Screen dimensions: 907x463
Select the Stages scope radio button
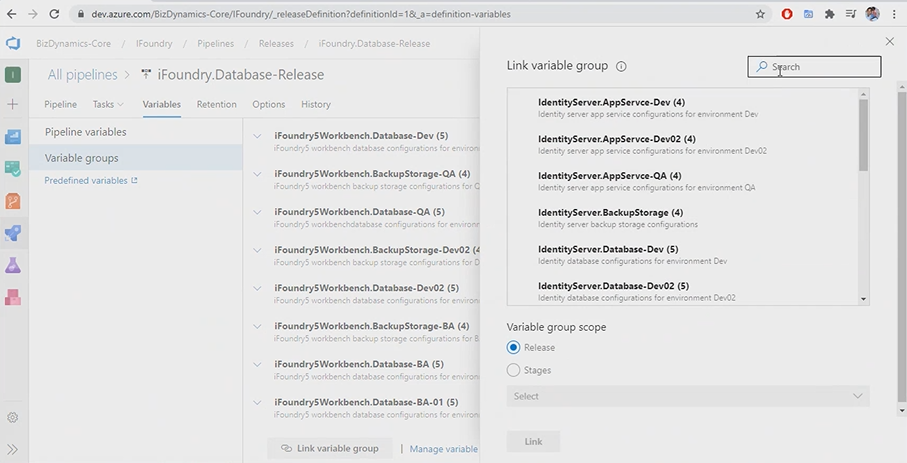click(x=513, y=370)
